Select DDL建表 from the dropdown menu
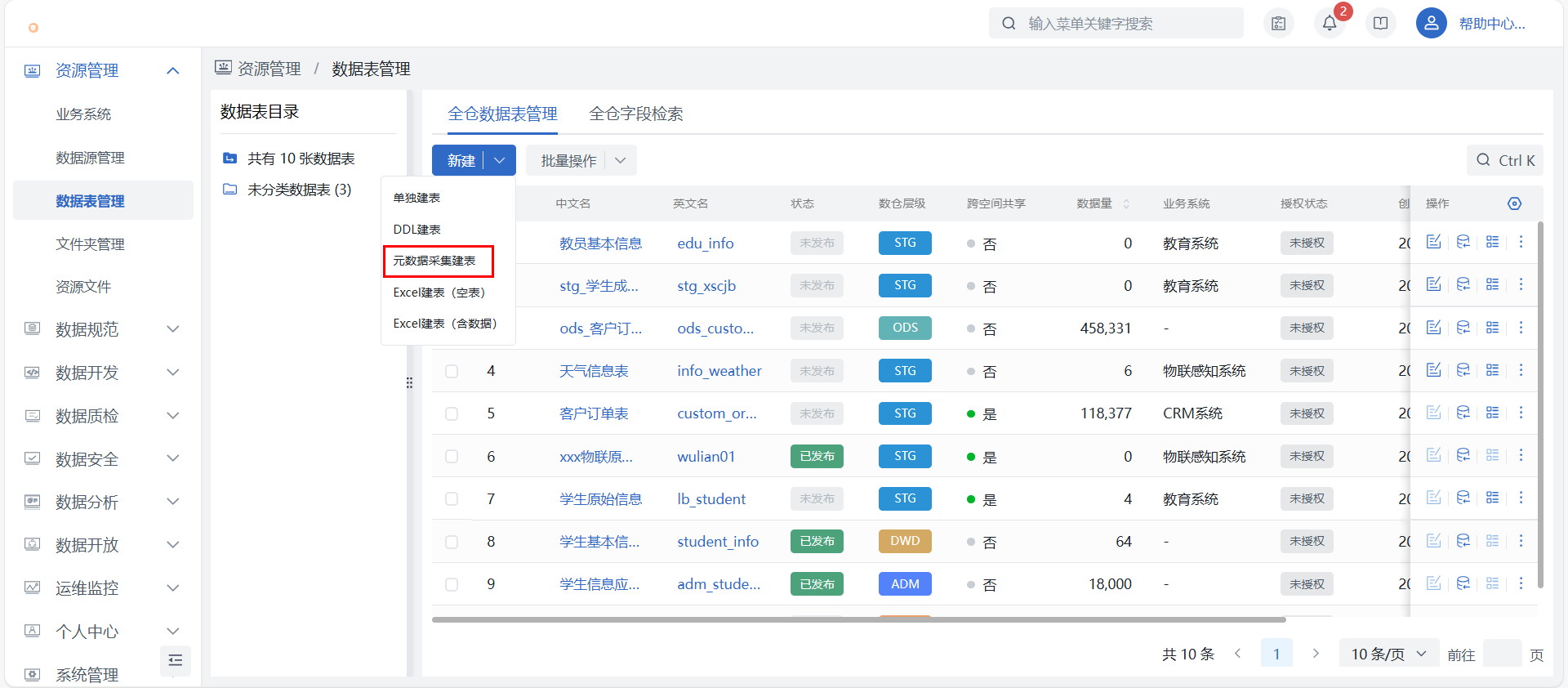Screen dimensions: 1568x688 (x=416, y=230)
